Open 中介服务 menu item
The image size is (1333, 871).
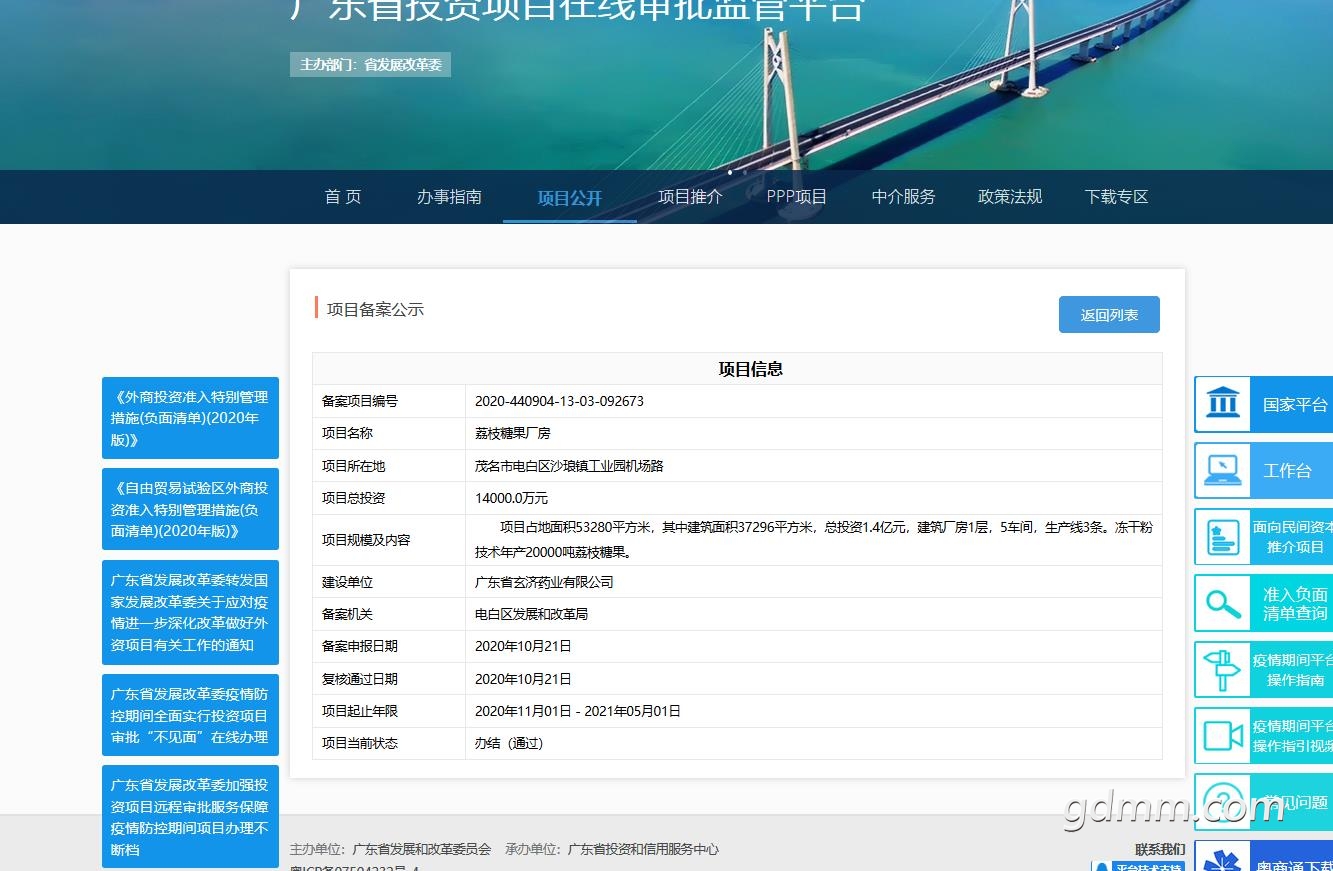903,197
